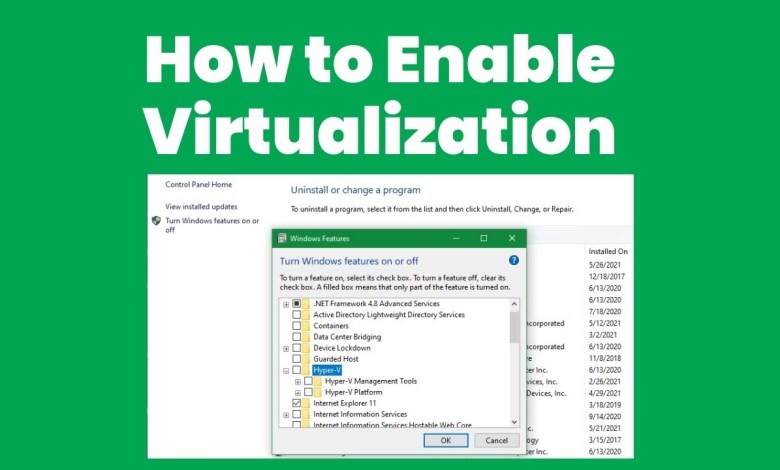Maximize the Windows Features dialog
The image size is (780, 470).
pyautogui.click(x=484, y=238)
